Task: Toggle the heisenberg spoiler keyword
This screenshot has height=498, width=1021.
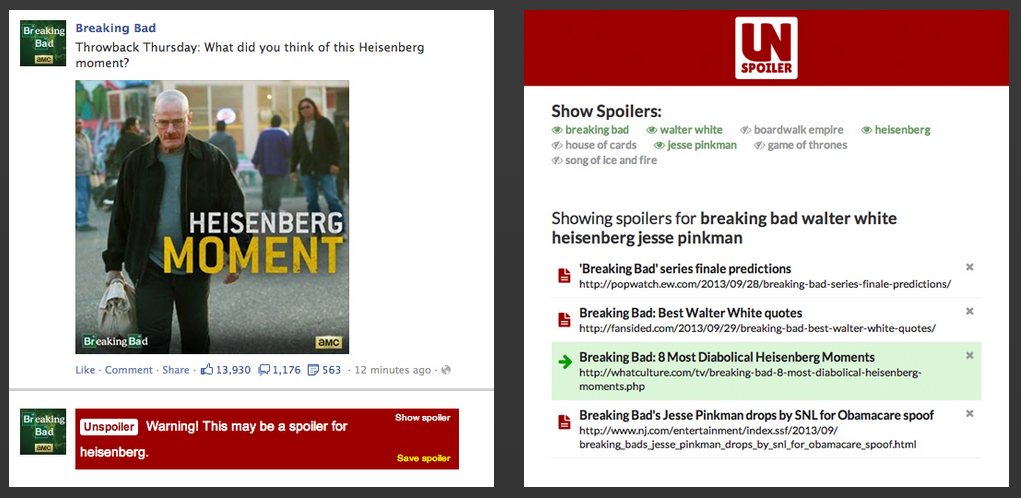Action: [x=896, y=130]
